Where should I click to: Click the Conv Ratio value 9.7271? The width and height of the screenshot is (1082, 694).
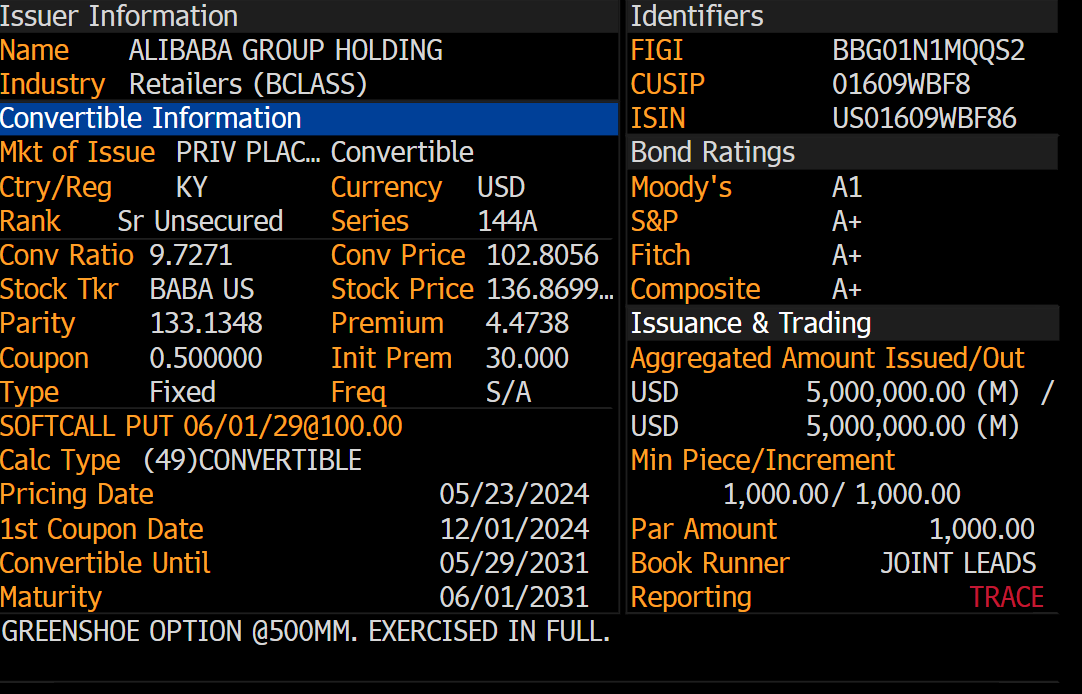[x=191, y=255]
